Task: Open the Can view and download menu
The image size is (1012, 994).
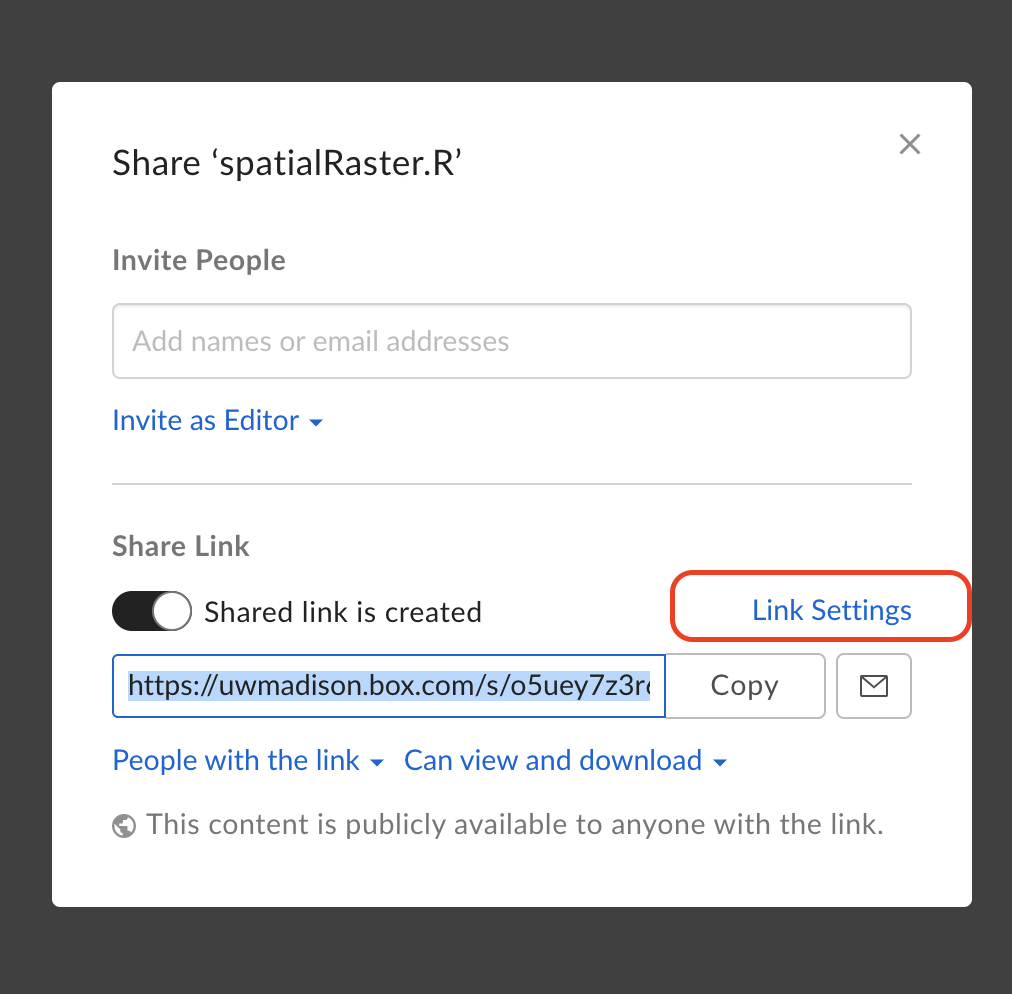Action: click(565, 760)
